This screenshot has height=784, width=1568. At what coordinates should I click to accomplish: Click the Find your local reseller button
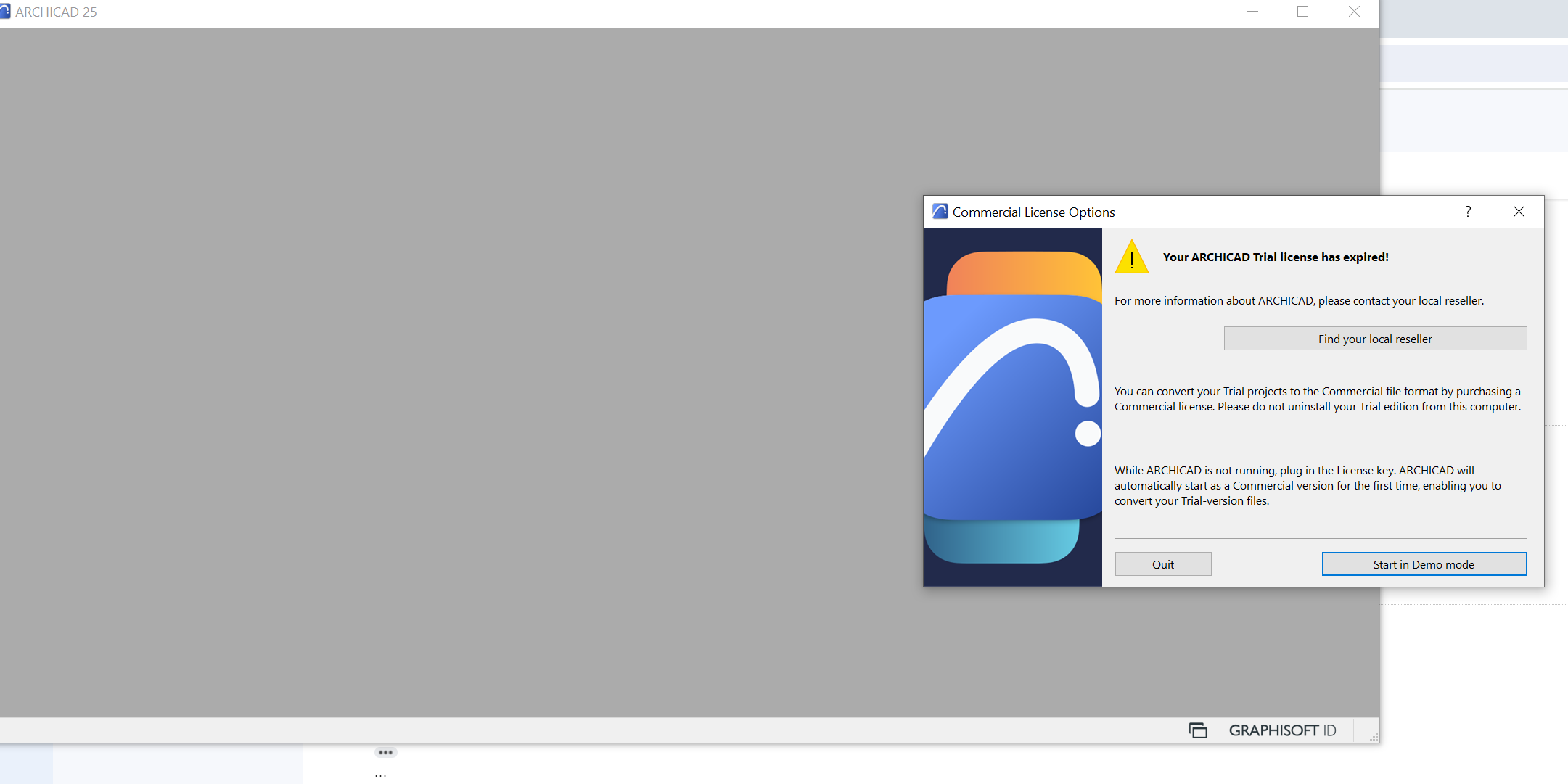point(1375,339)
